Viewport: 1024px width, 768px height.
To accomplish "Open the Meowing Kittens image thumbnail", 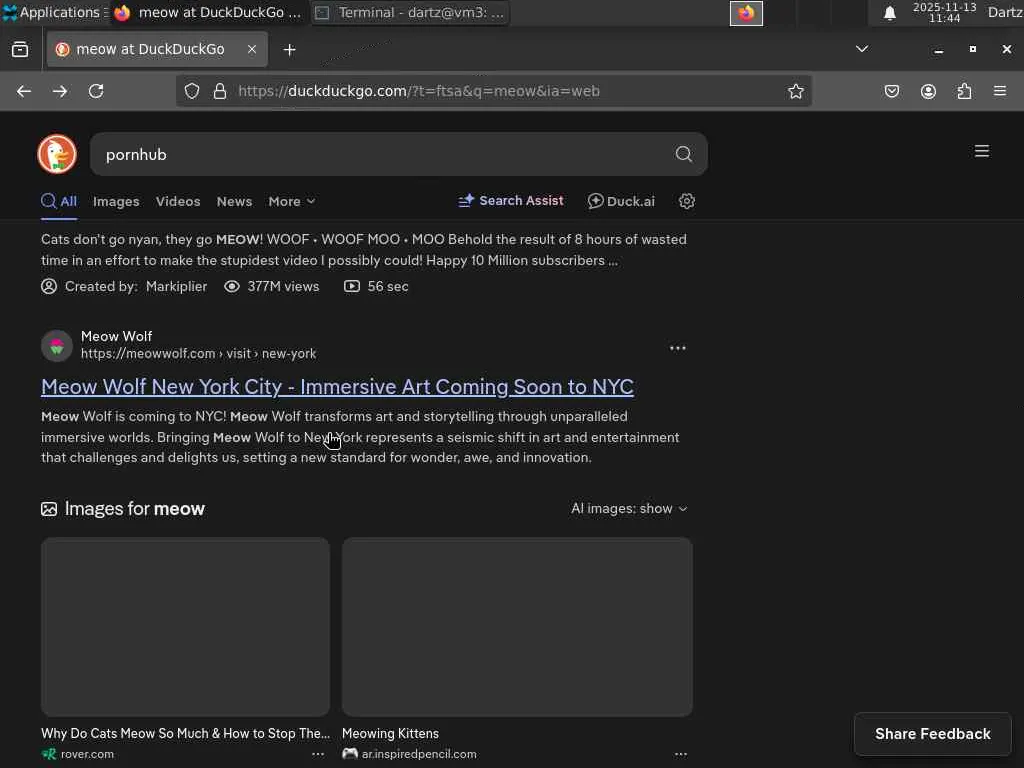I will (x=517, y=627).
